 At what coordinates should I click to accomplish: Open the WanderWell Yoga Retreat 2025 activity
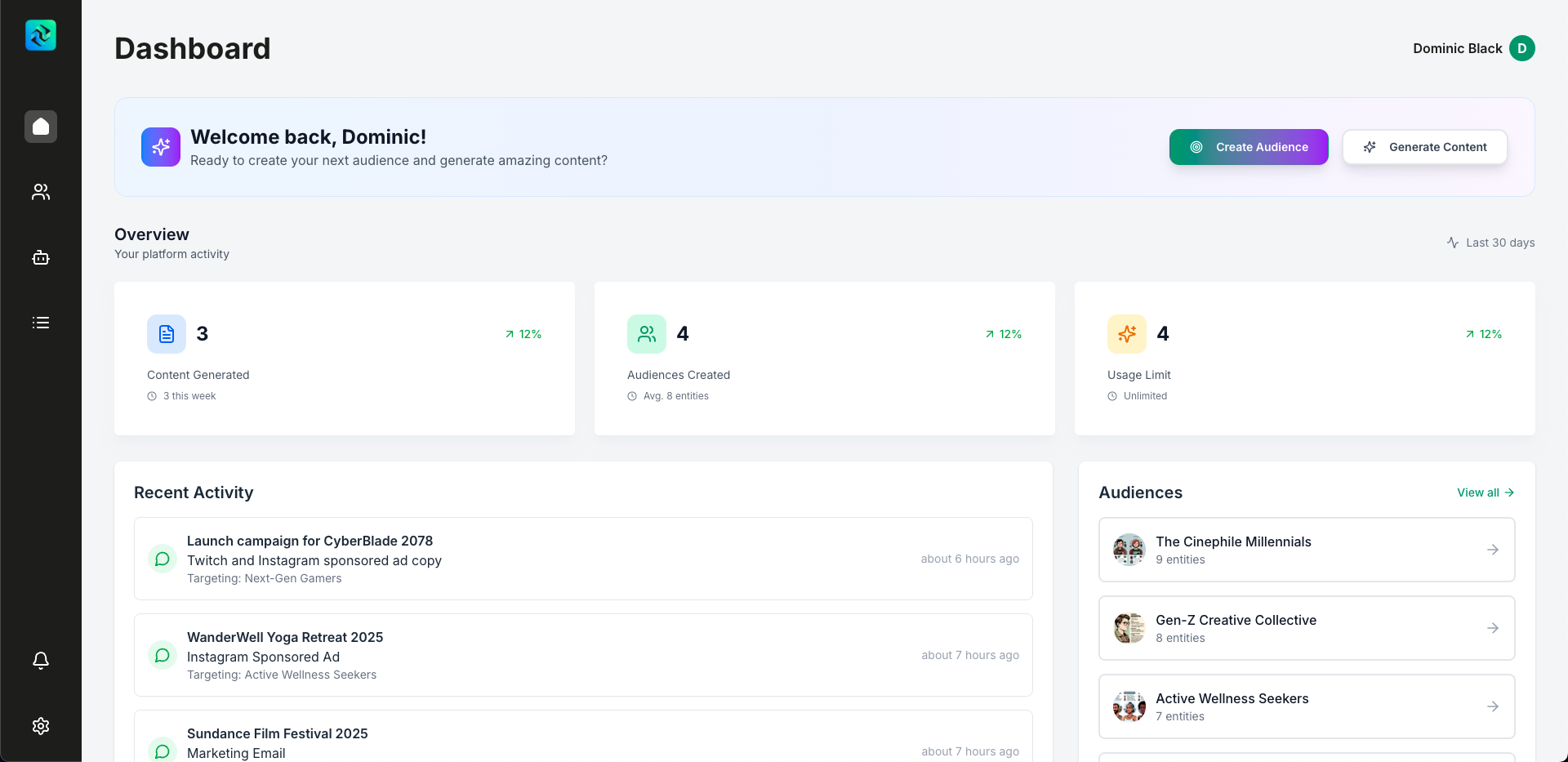285,637
